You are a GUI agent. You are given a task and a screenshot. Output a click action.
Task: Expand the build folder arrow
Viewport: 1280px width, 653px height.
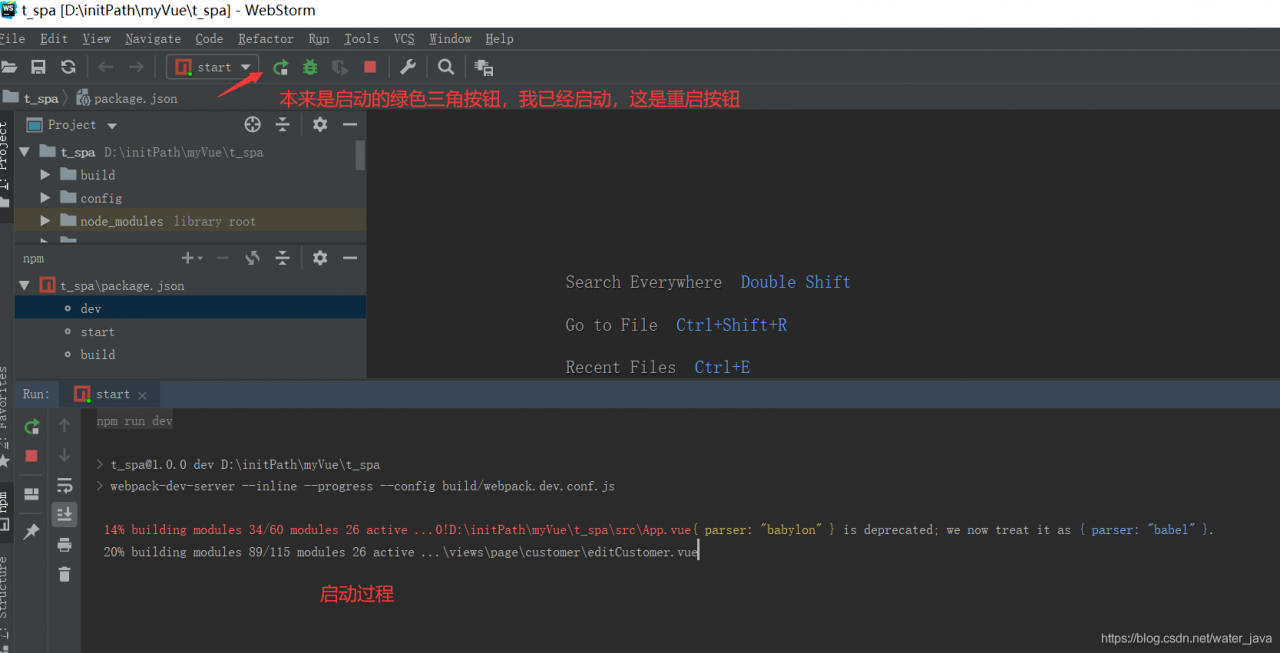tap(45, 175)
